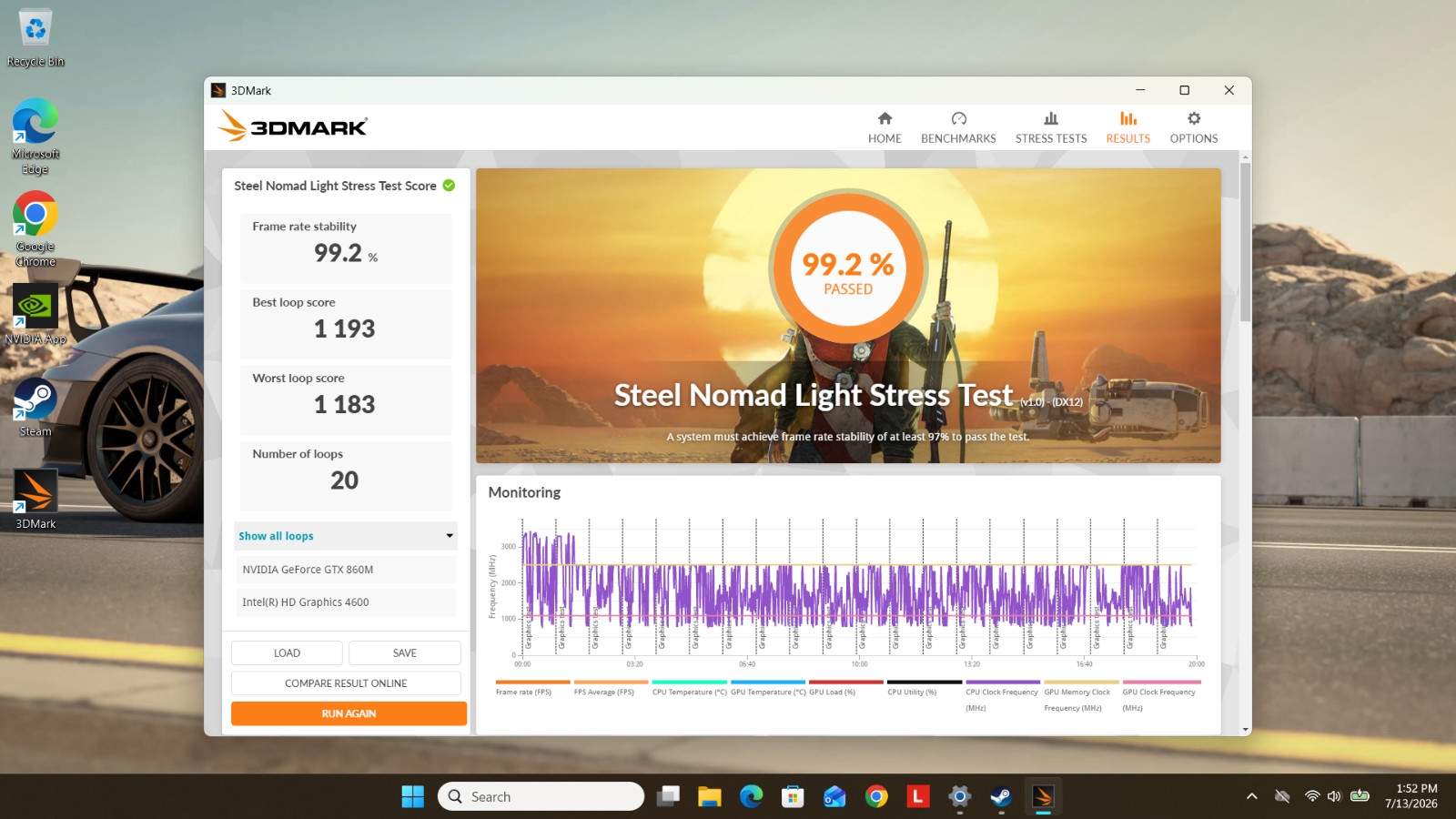Screen dimensions: 1456x819
Task: Click the scroll down arrow of results pane
Action: tap(1245, 729)
